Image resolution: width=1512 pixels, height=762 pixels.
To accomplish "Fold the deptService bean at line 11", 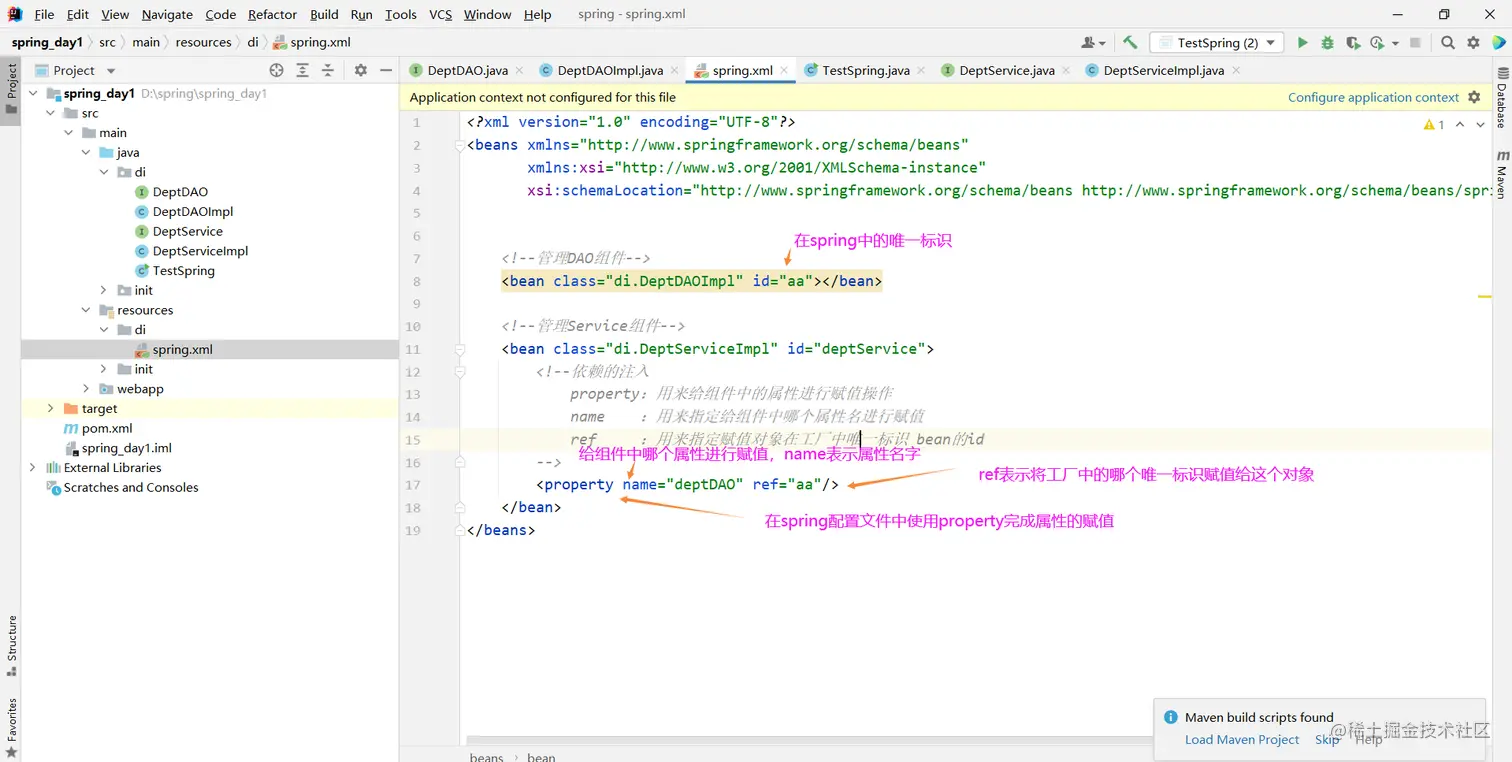I will [460, 349].
